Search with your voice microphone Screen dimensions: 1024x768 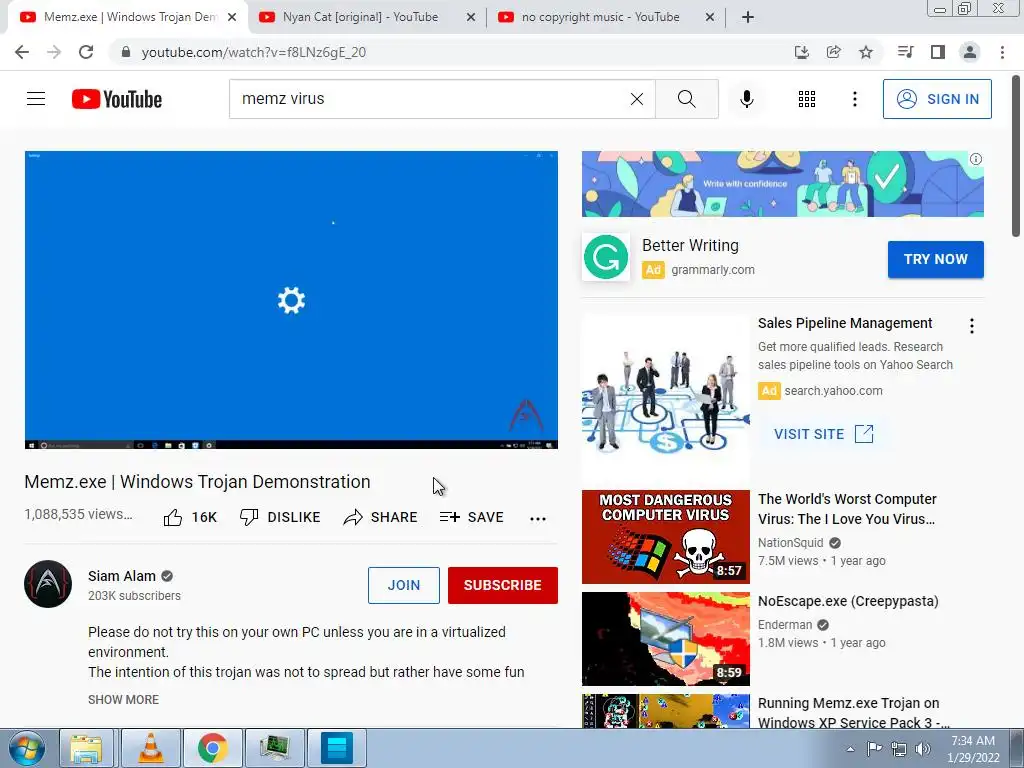pyautogui.click(x=746, y=99)
